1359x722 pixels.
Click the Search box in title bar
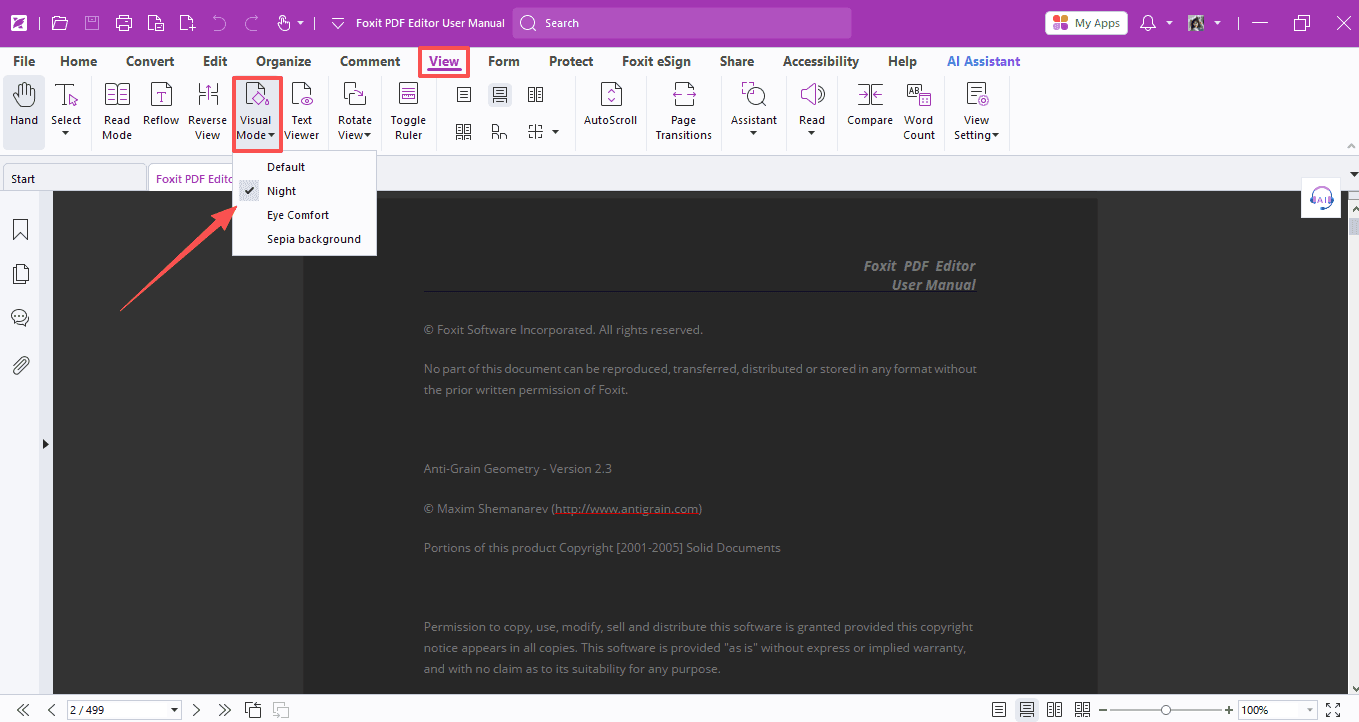click(x=682, y=23)
